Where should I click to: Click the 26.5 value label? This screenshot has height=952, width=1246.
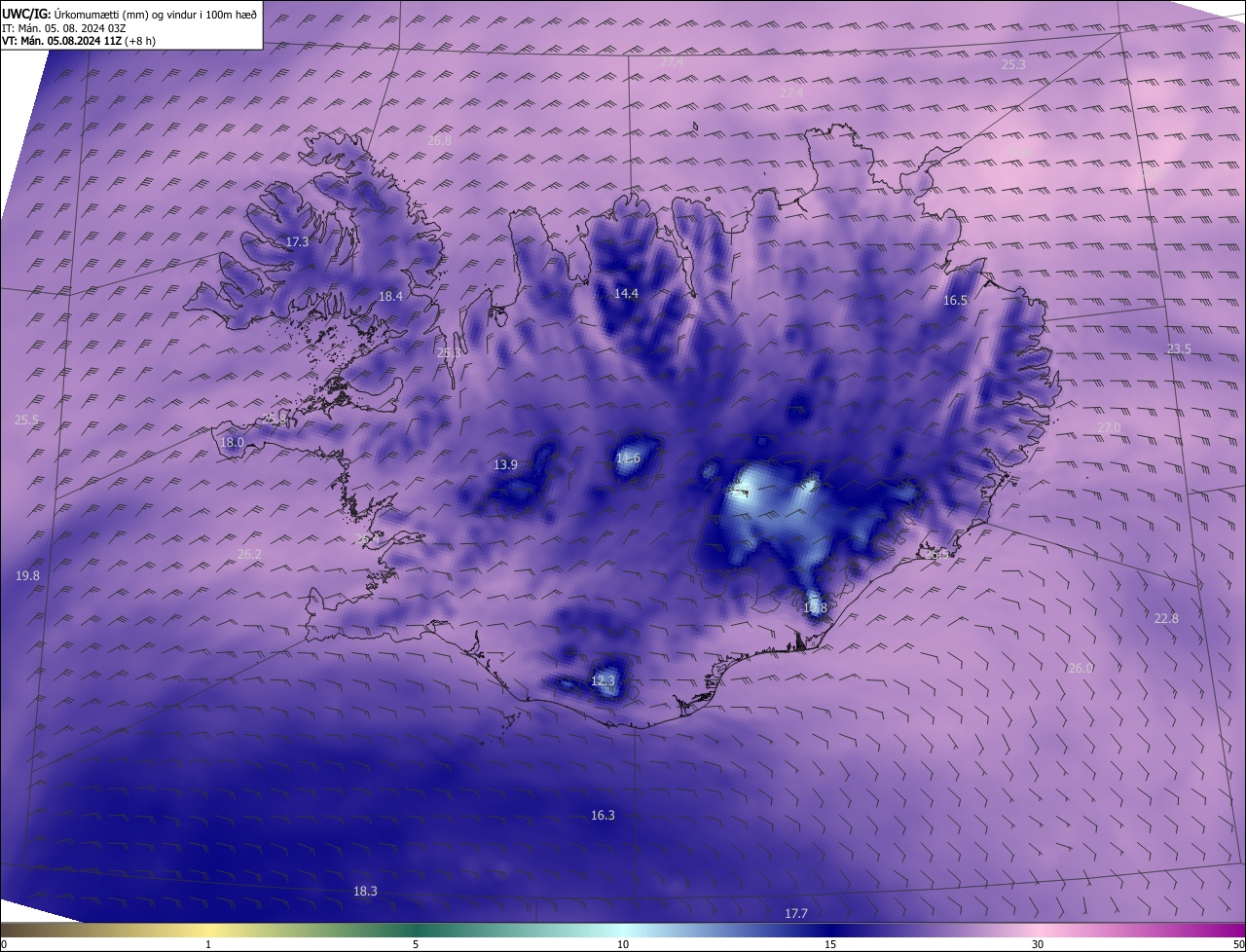935,553
